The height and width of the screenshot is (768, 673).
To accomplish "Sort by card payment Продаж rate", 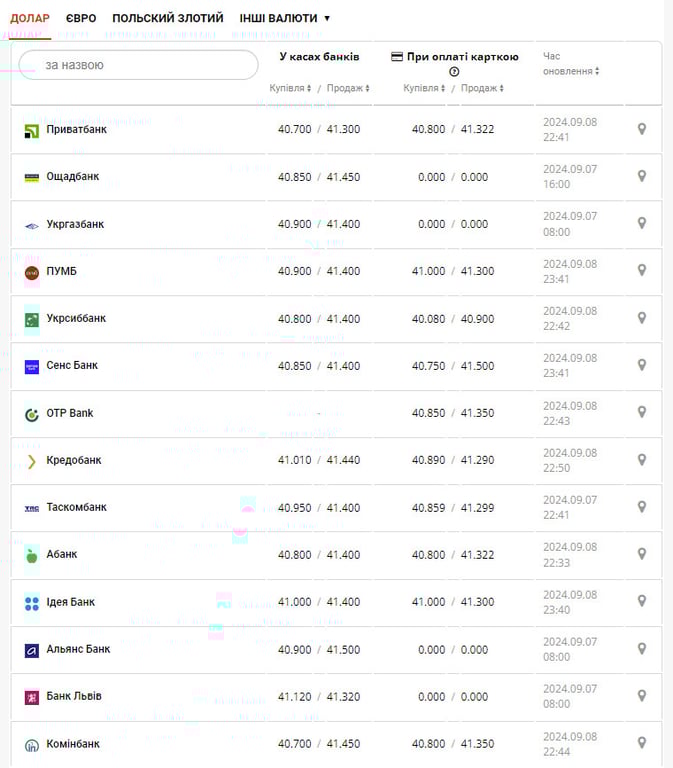I will 482,88.
